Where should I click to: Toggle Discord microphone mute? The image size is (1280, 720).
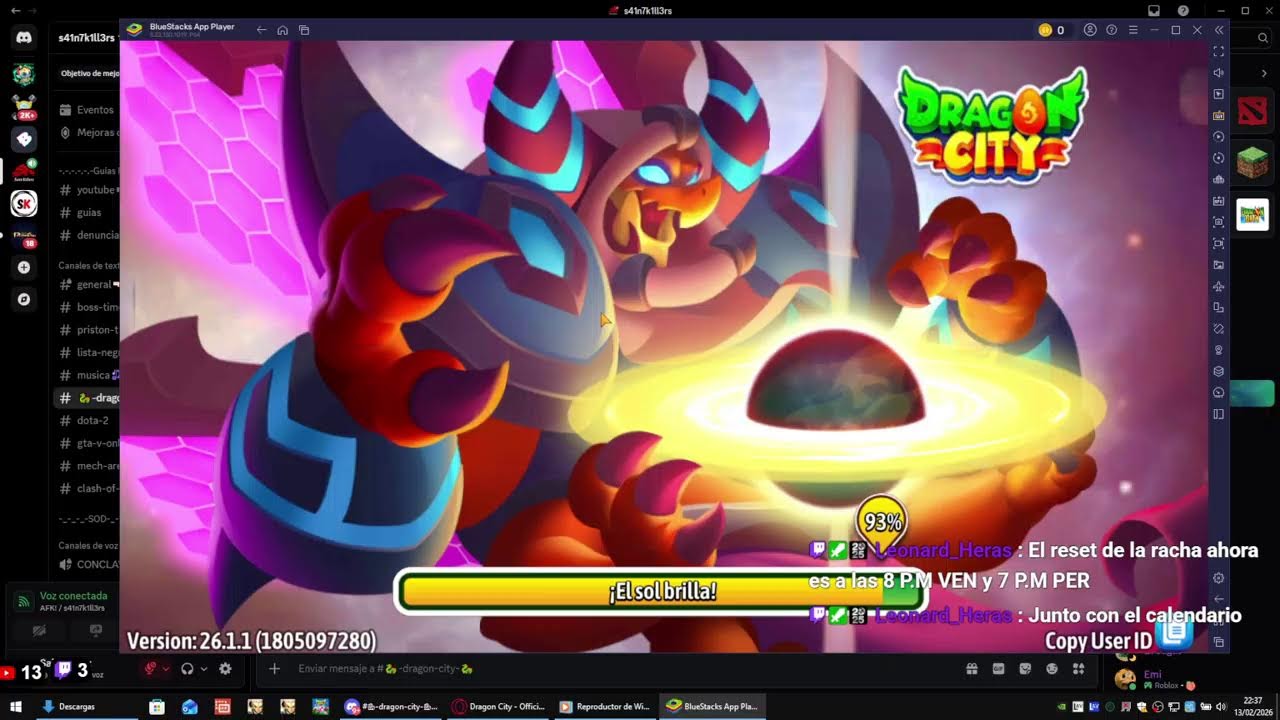click(151, 669)
